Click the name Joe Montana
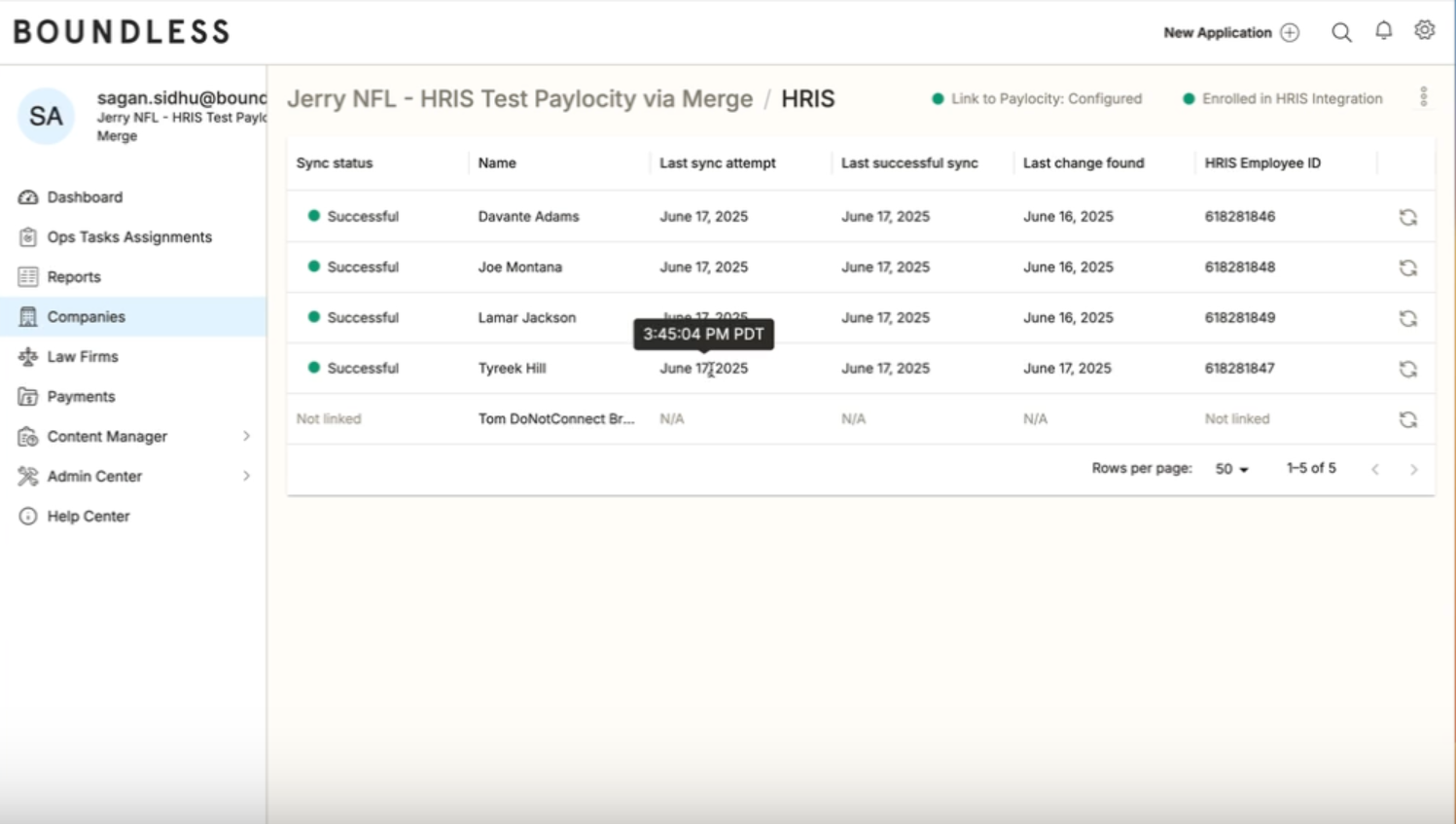 [x=520, y=267]
